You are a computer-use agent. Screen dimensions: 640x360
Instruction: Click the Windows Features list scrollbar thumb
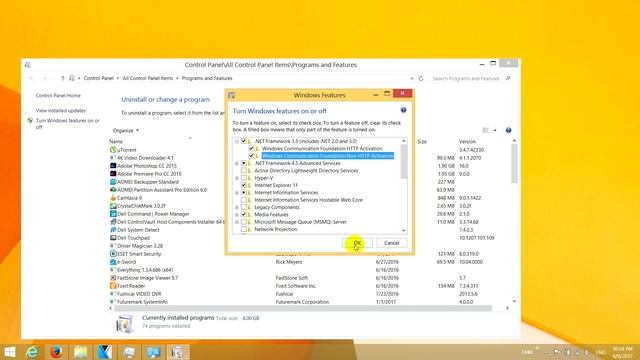click(404, 162)
